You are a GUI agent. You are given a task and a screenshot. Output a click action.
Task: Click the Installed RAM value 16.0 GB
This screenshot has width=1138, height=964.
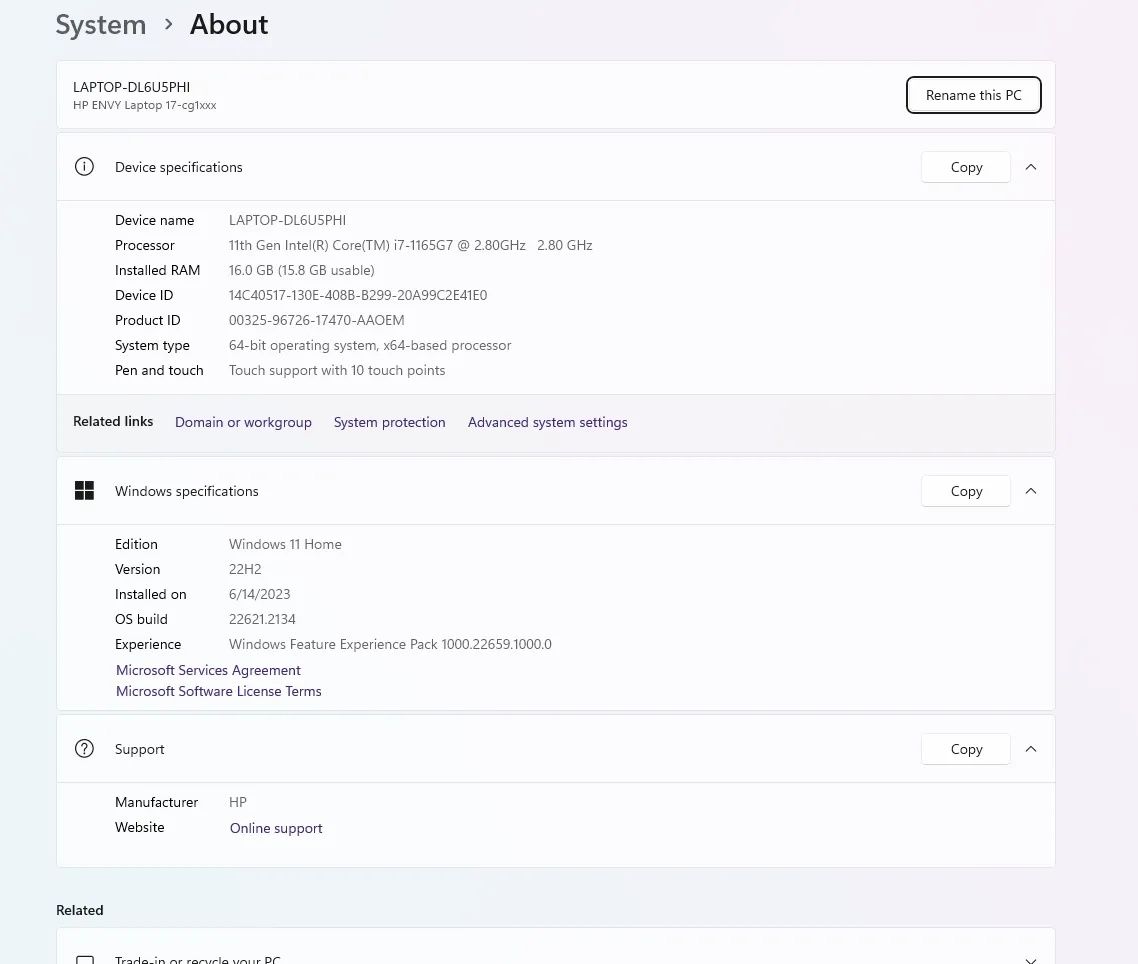click(x=301, y=270)
